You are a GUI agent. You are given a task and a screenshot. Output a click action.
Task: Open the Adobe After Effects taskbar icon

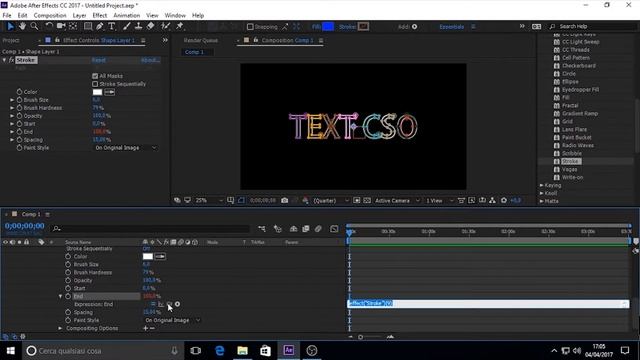coord(289,351)
